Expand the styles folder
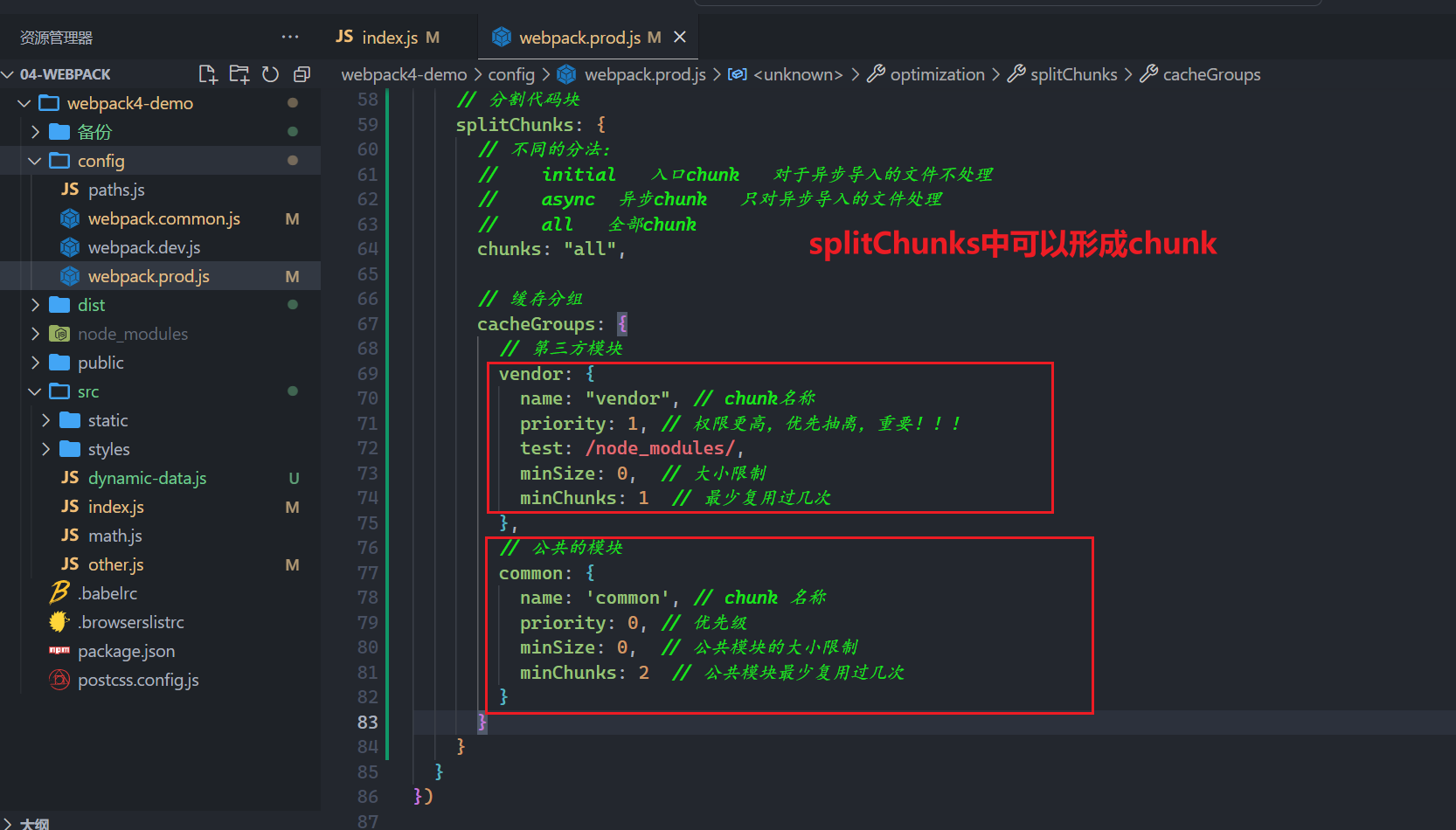Screen dimensions: 1456x830 tap(45, 449)
